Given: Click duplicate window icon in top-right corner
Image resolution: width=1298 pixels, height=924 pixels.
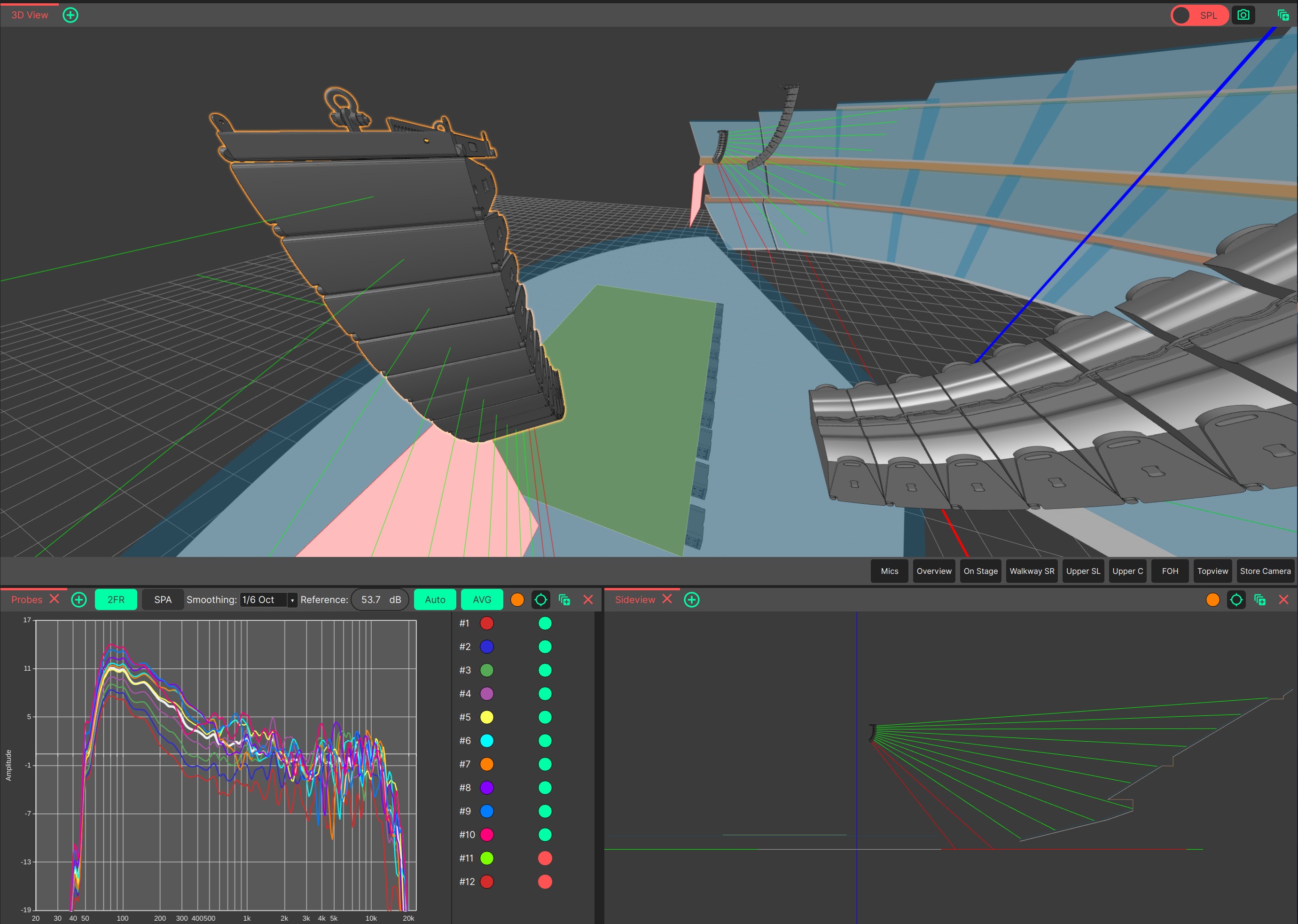Looking at the screenshot, I should [1282, 16].
